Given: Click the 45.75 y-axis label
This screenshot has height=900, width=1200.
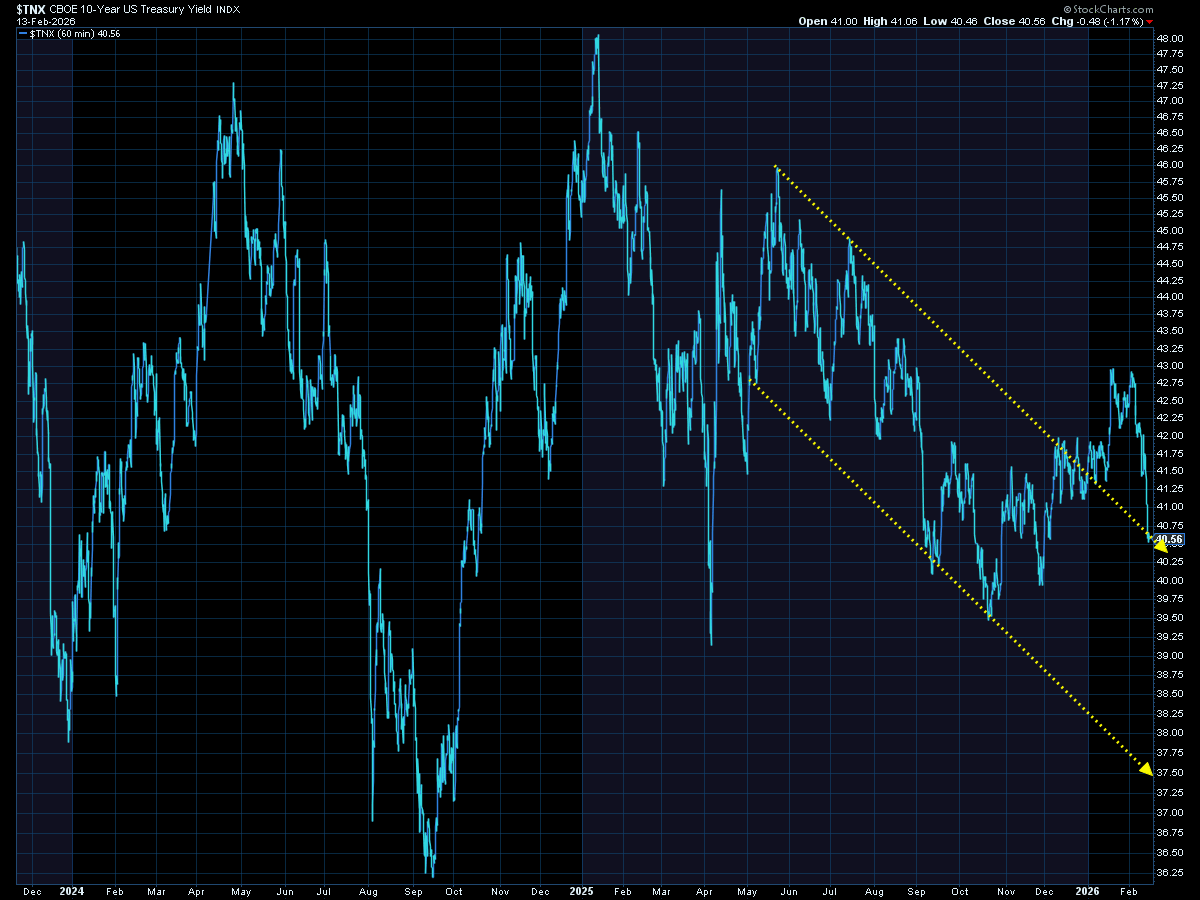Looking at the screenshot, I should click(x=1171, y=180).
